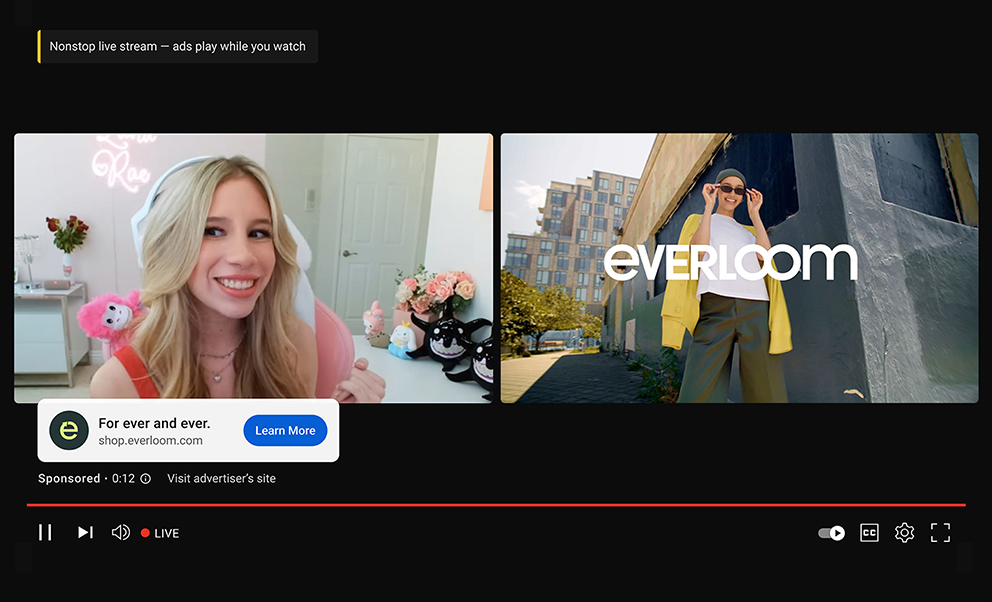Open the playback settings gear
This screenshot has width=992, height=602.
904,532
